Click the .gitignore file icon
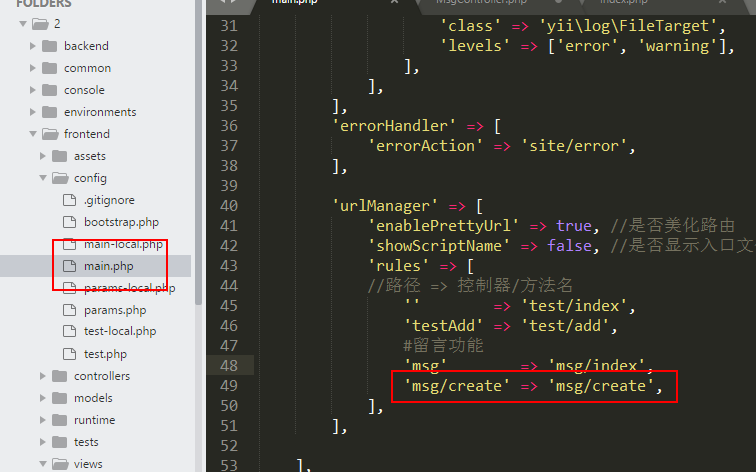Image resolution: width=756 pixels, height=472 pixels. [69, 200]
